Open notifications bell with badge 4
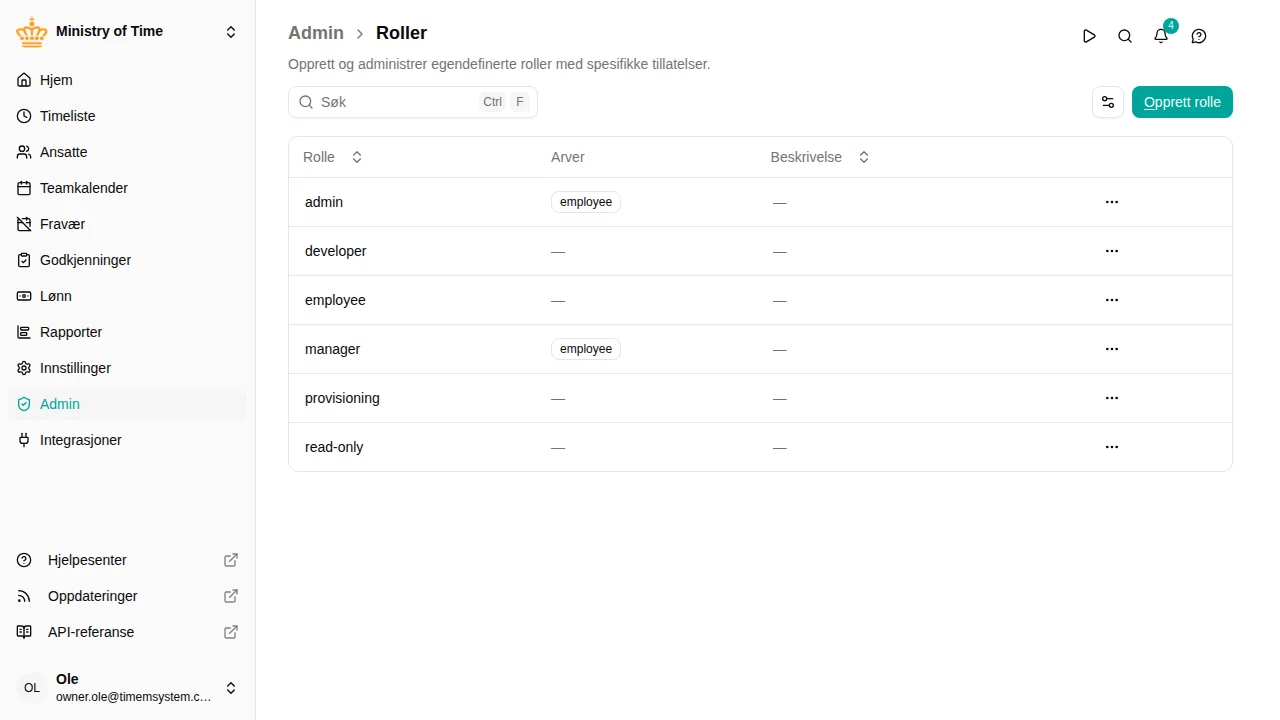 [x=1161, y=36]
